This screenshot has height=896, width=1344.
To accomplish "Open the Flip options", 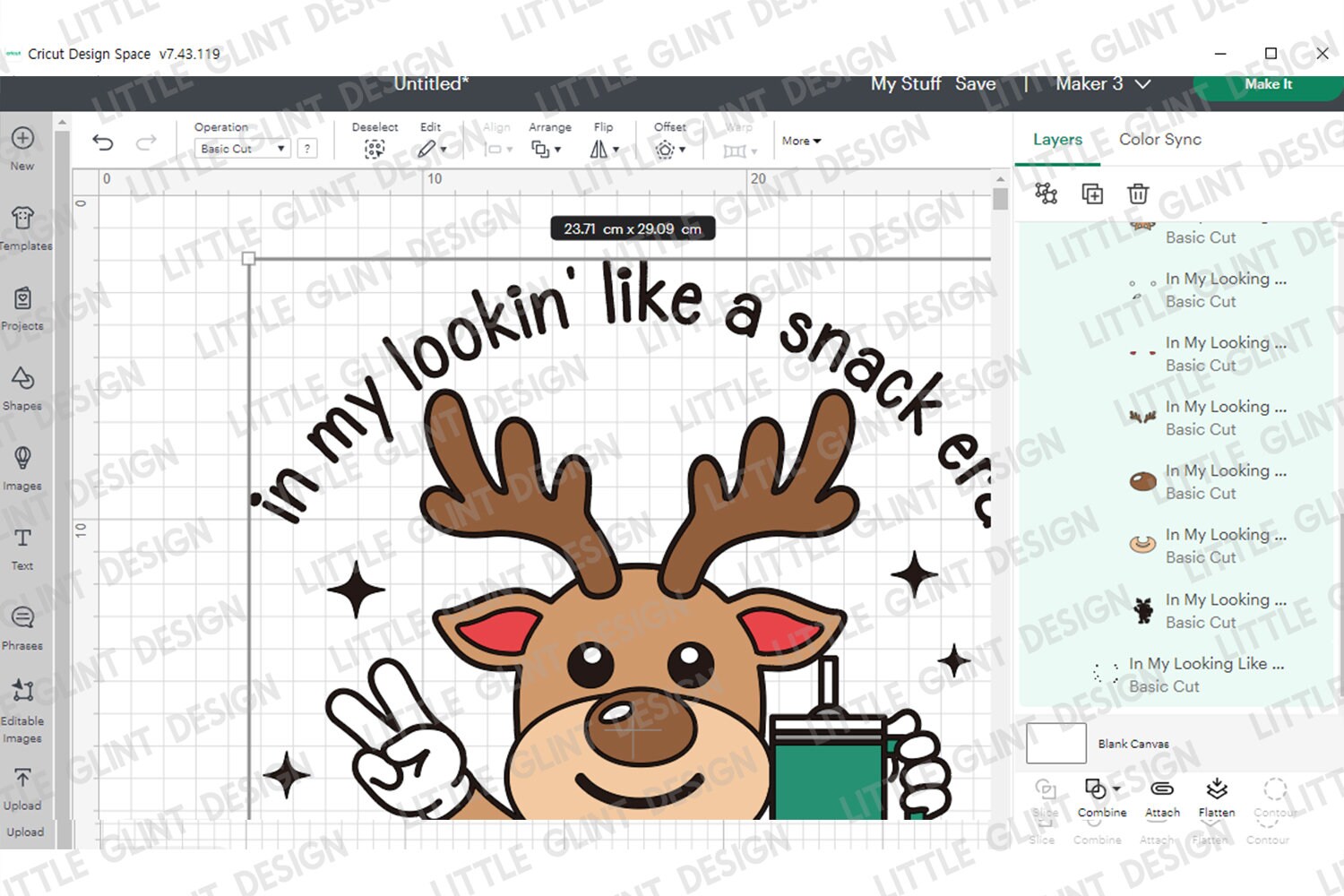I will click(x=604, y=140).
